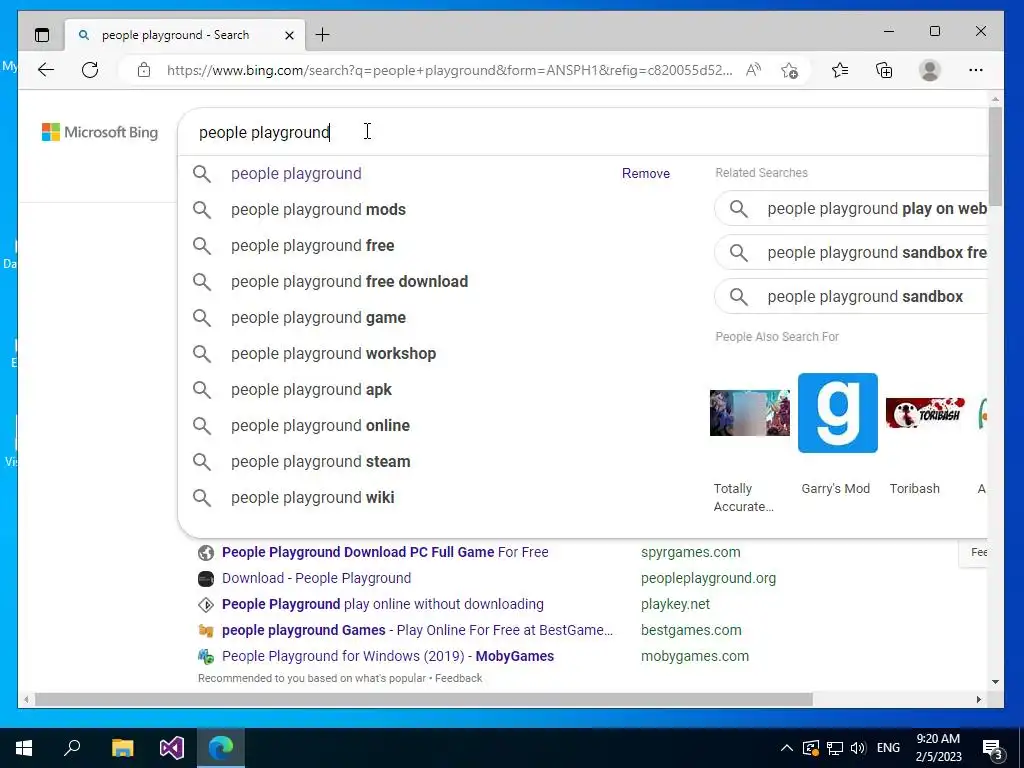The width and height of the screenshot is (1024, 768).
Task: Choose suggestion people playground steam
Action: [321, 461]
